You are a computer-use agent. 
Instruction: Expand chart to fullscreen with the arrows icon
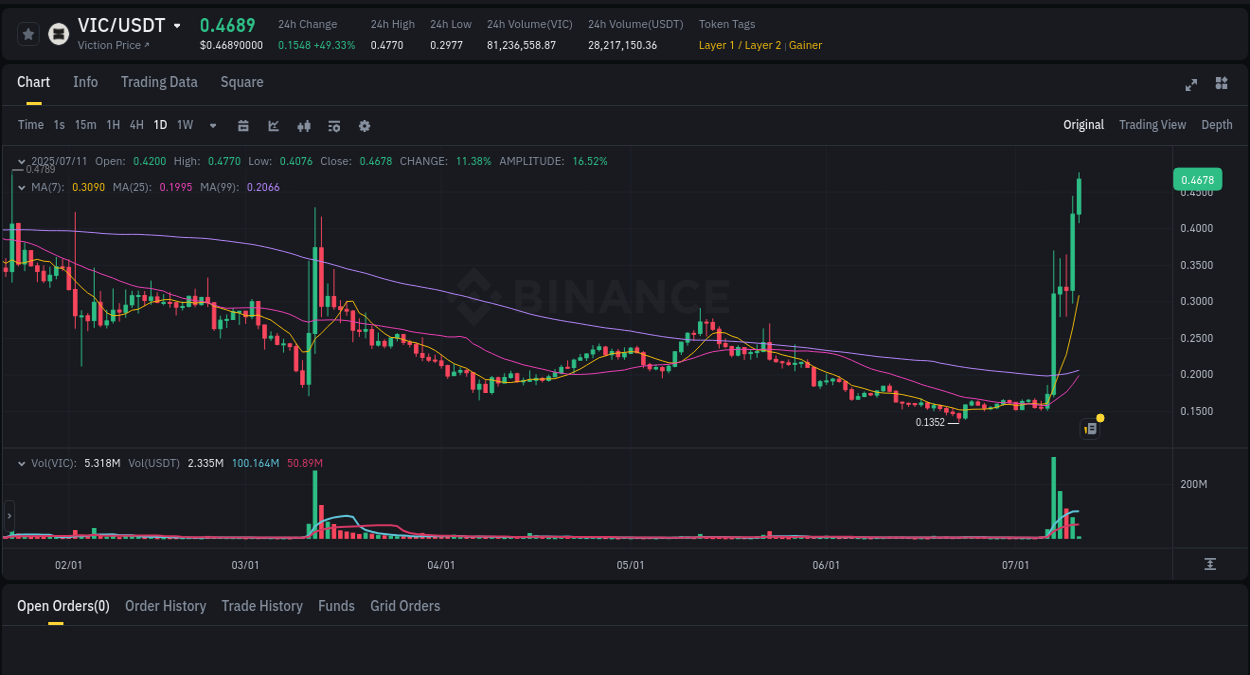pos(1190,85)
